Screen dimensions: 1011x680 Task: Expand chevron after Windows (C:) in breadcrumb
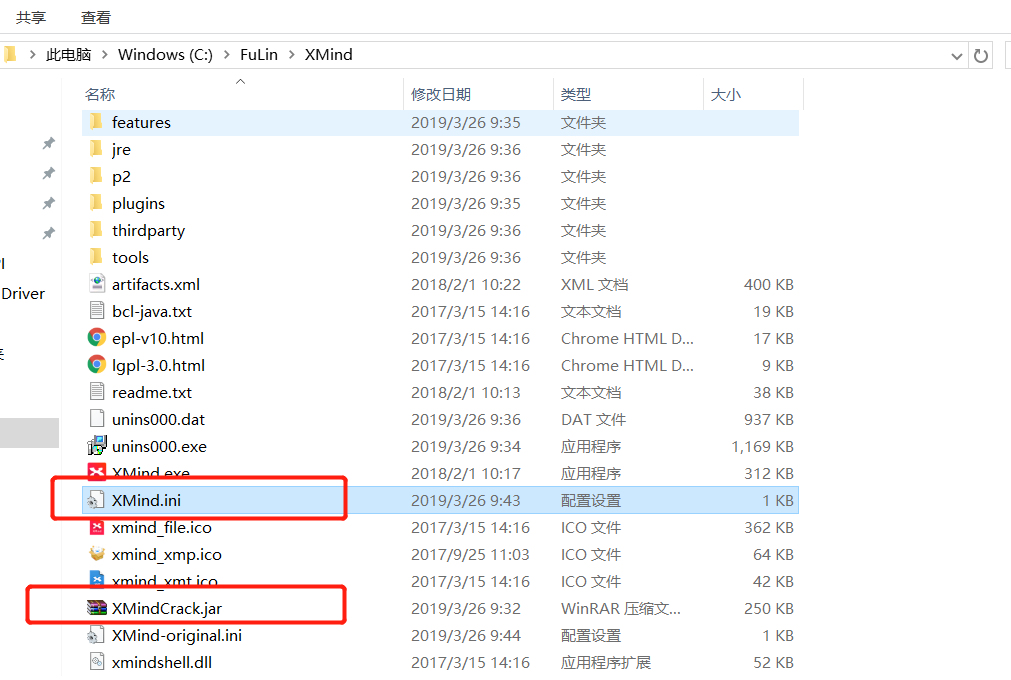click(x=226, y=55)
